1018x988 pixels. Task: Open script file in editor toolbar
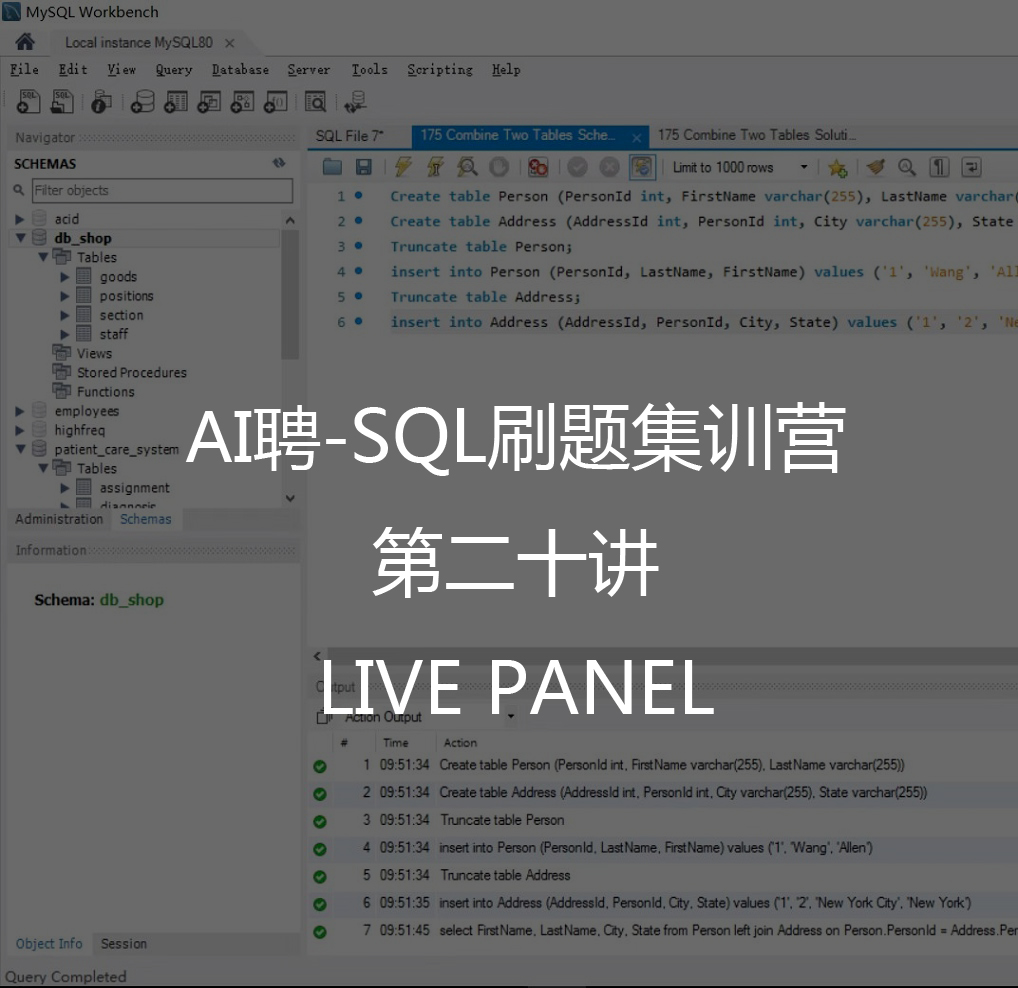(x=332, y=167)
